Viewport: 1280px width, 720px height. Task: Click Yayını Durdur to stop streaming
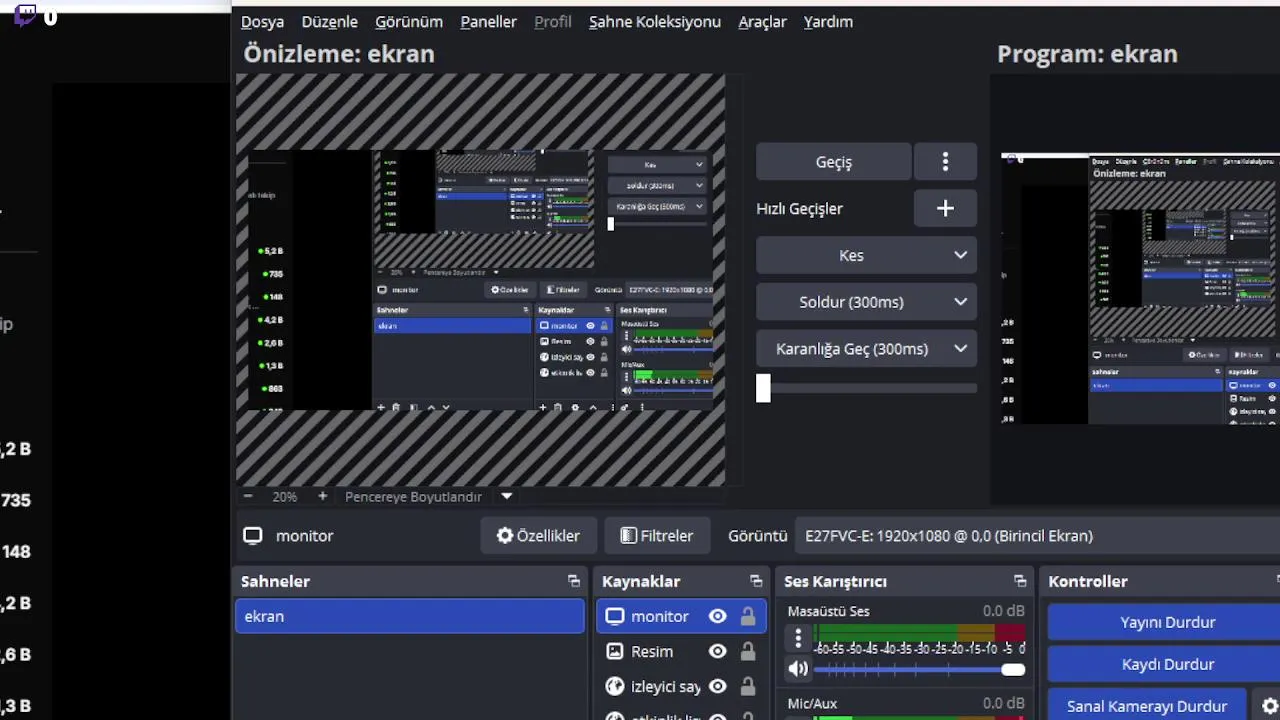(1166, 622)
